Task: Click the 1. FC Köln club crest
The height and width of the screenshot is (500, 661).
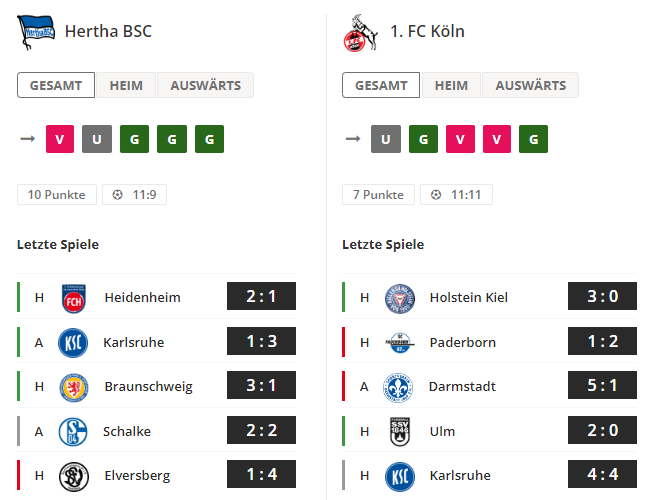Action: 360,33
